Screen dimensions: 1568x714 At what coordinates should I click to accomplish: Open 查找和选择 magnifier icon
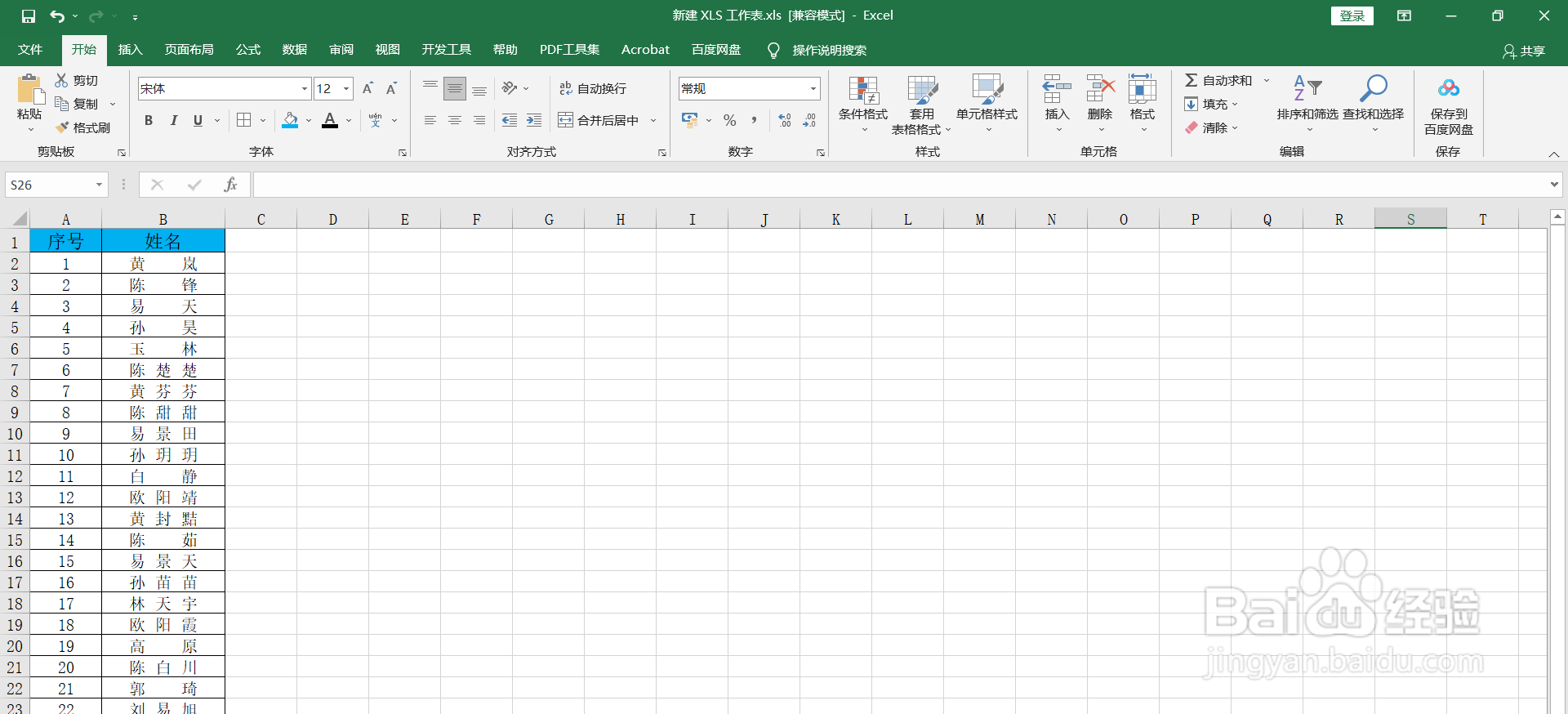pos(1373,88)
